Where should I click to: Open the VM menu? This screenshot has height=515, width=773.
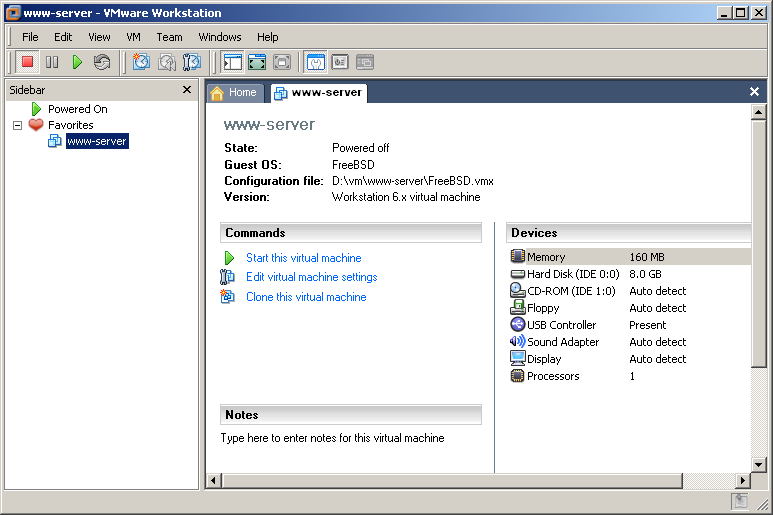coord(133,37)
